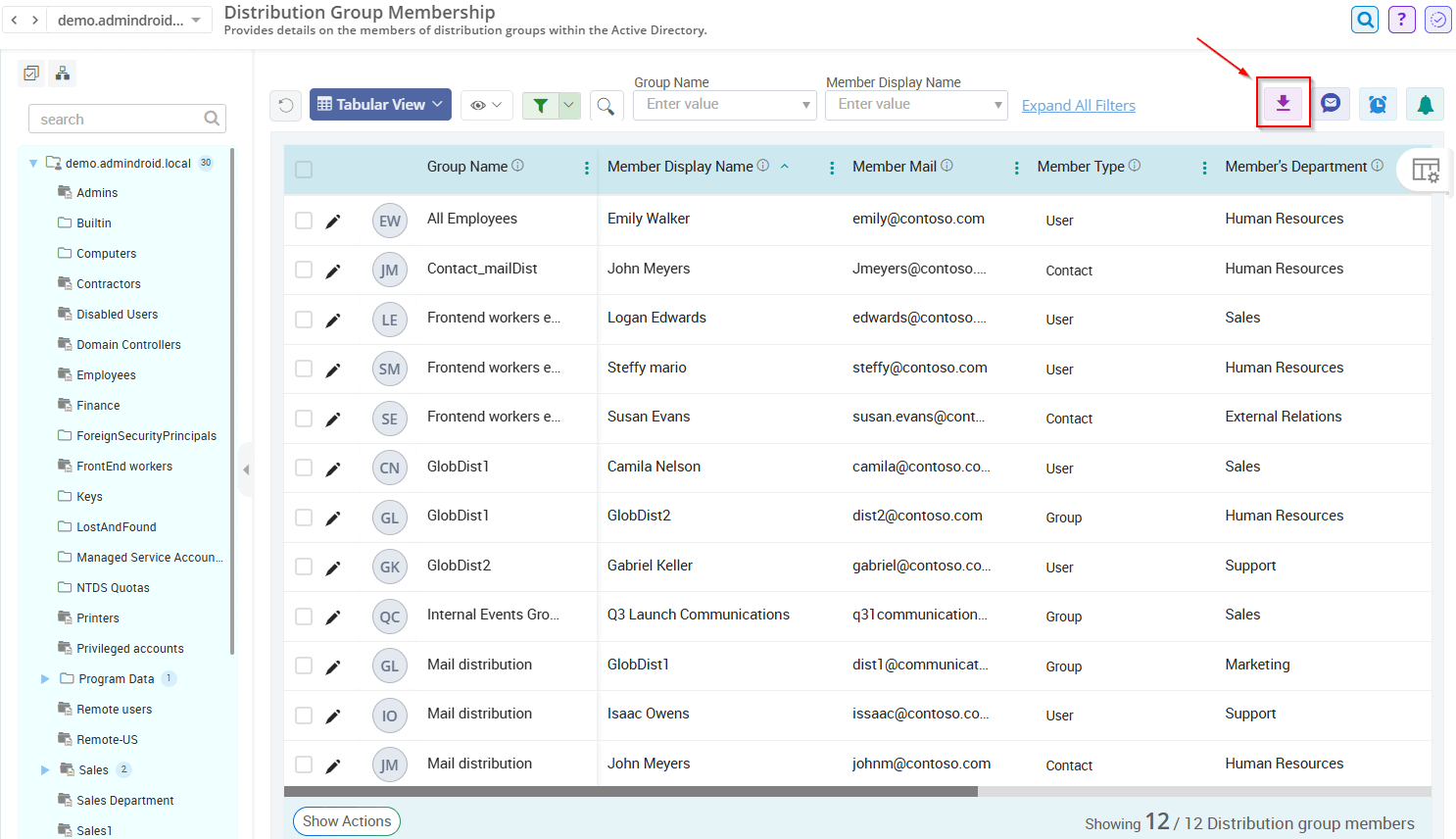
Task: Check the checkbox on Emily Walker's row
Action: [x=304, y=220]
